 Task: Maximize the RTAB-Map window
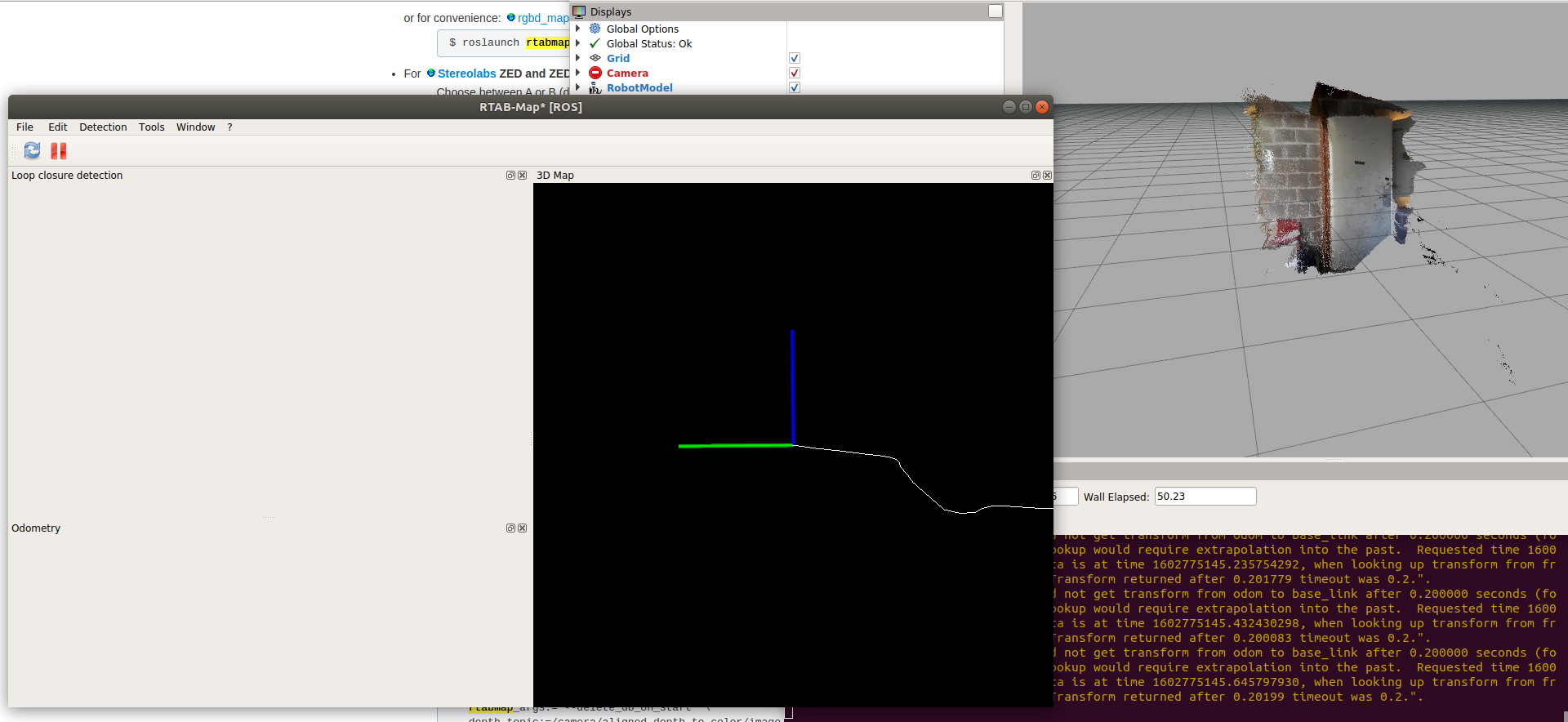click(1025, 107)
